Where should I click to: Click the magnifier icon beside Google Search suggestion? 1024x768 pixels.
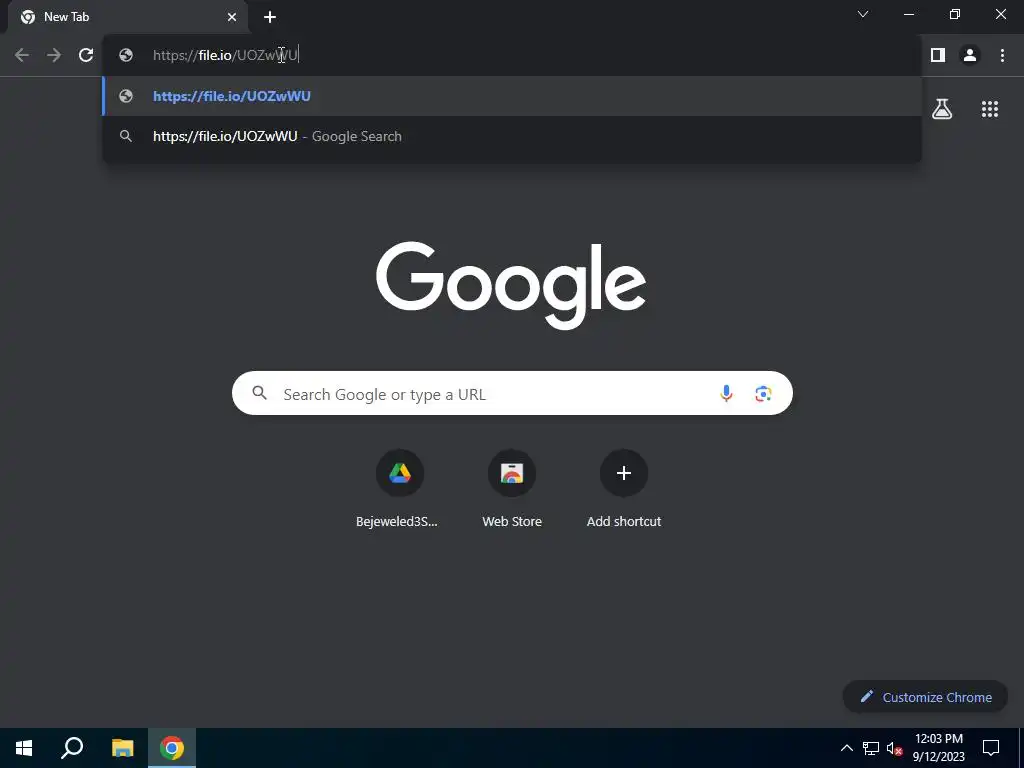(x=126, y=136)
